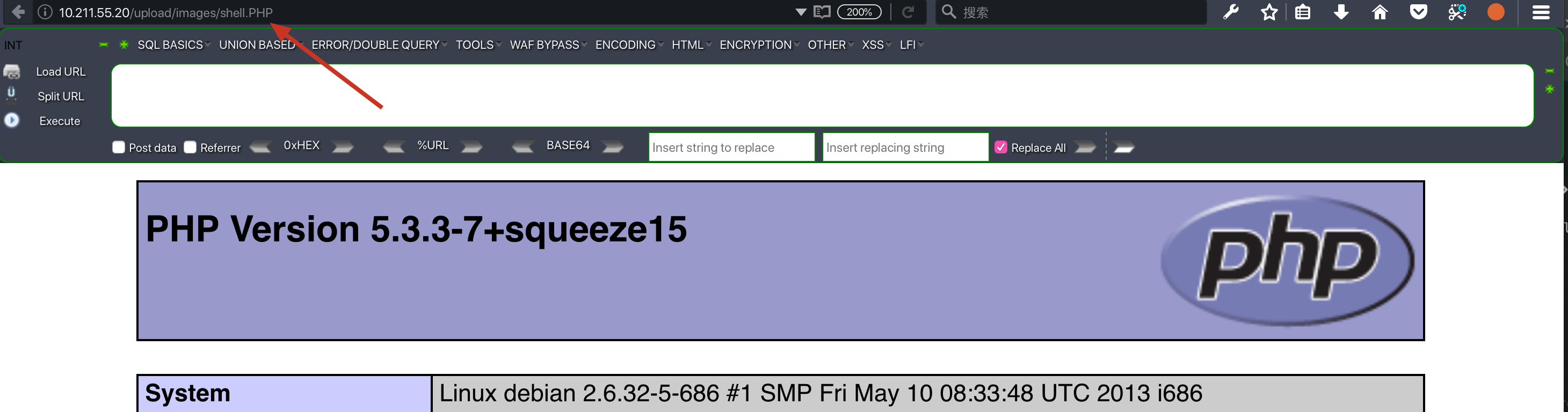Open the ERROR/DOUBLE QUERY menu
This screenshot has height=412, width=1568.
click(379, 45)
